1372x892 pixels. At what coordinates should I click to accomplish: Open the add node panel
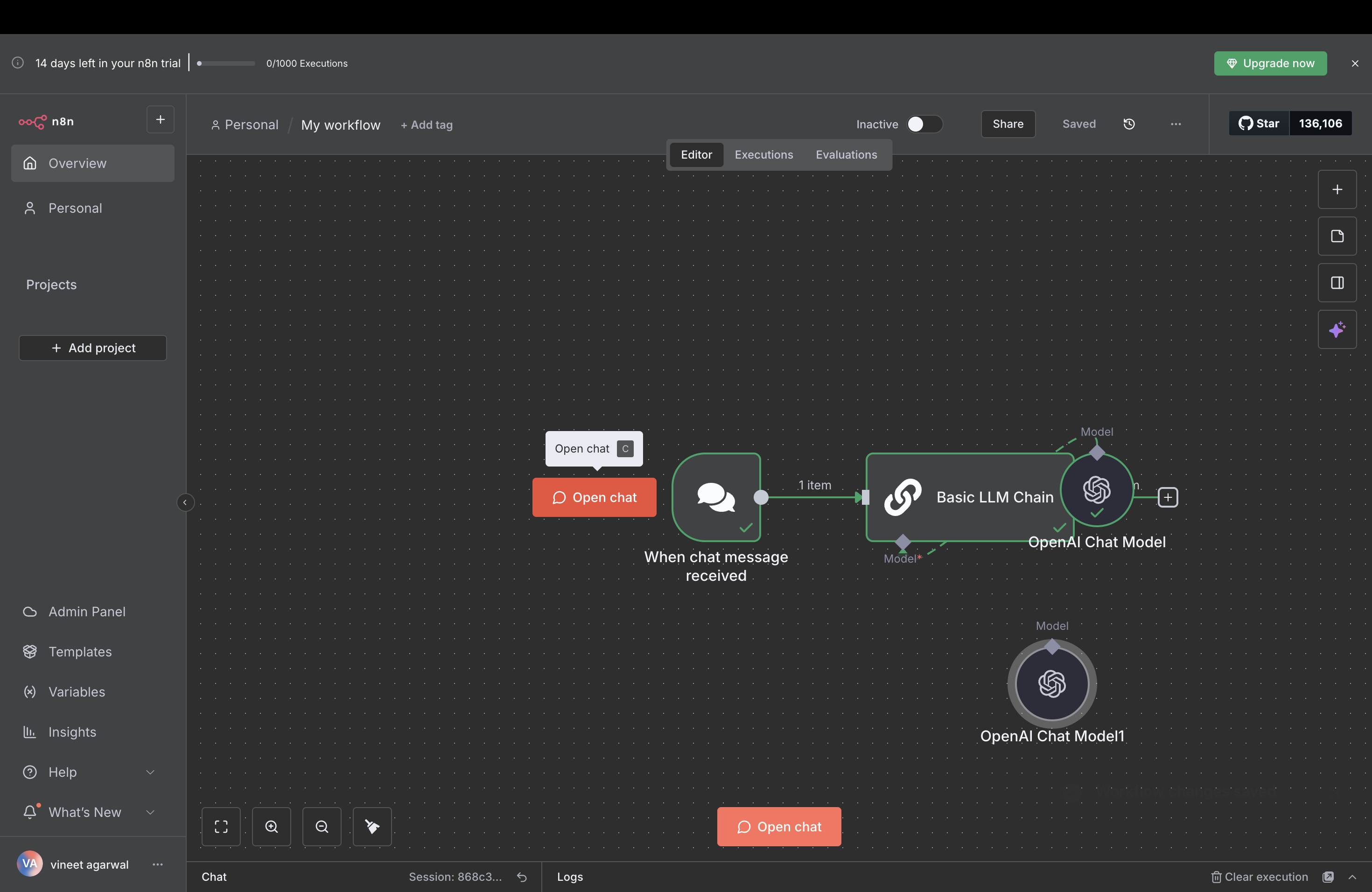tap(1337, 189)
